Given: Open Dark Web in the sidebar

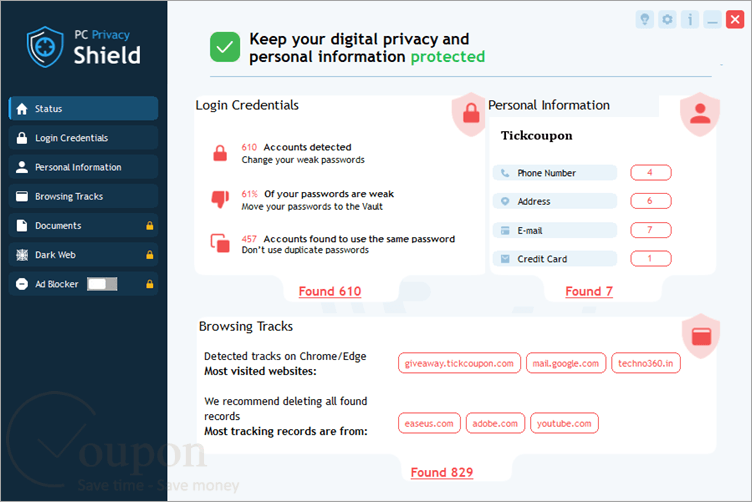Looking at the screenshot, I should pos(83,255).
